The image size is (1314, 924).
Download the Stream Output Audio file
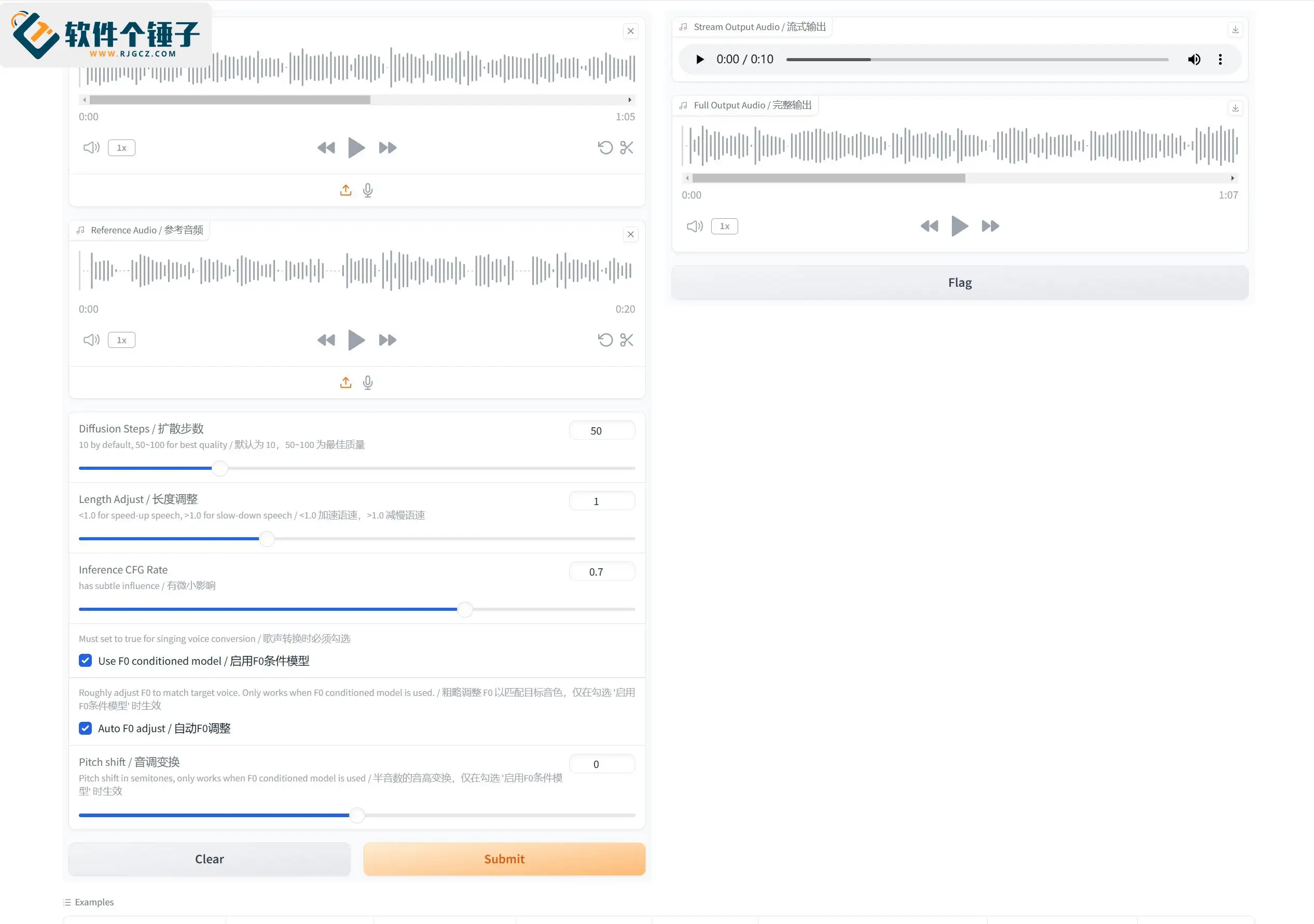coord(1235,30)
